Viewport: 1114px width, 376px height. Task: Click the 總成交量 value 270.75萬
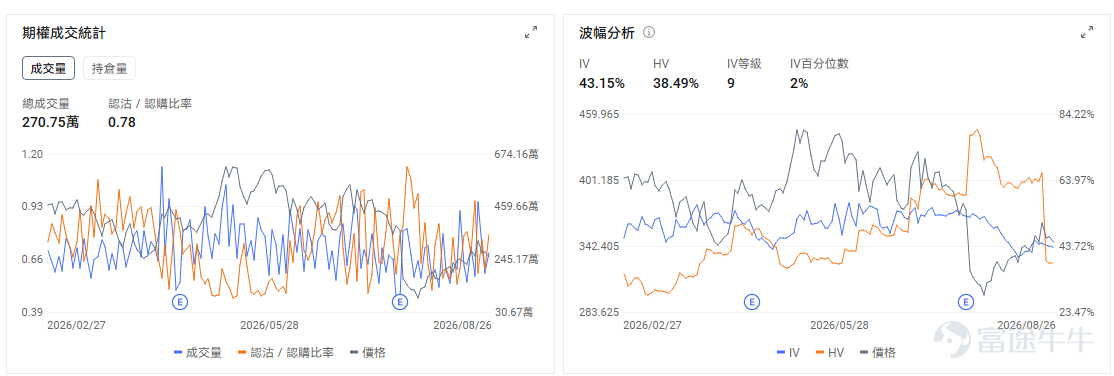pos(50,122)
